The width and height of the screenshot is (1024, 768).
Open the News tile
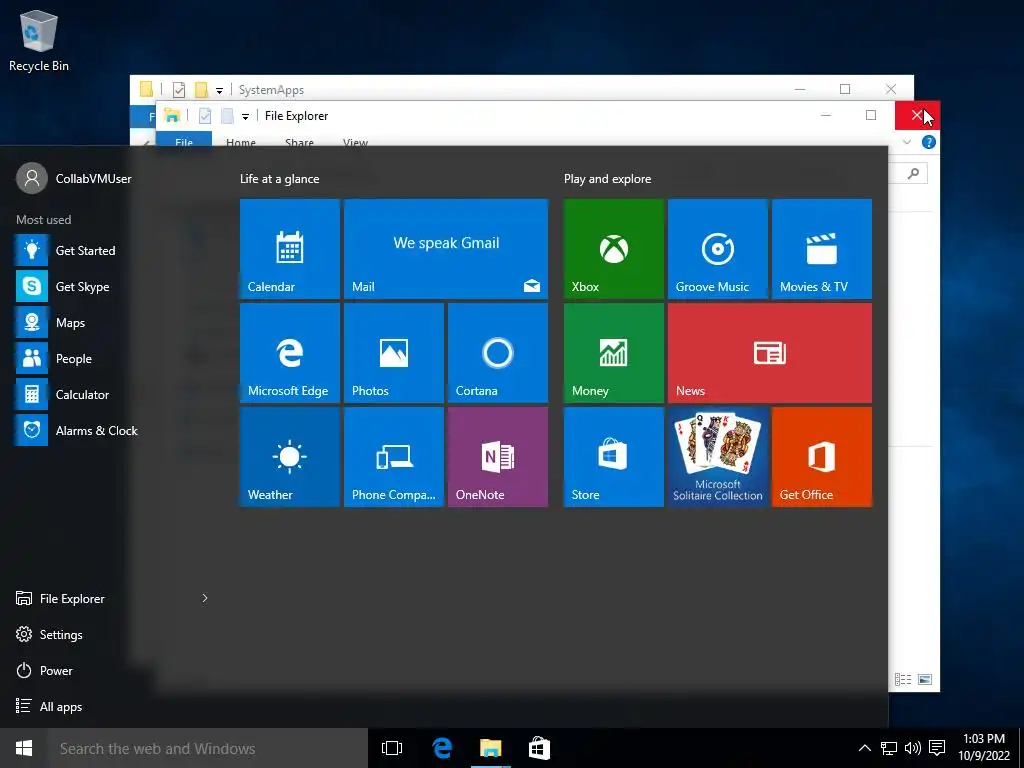tap(770, 353)
